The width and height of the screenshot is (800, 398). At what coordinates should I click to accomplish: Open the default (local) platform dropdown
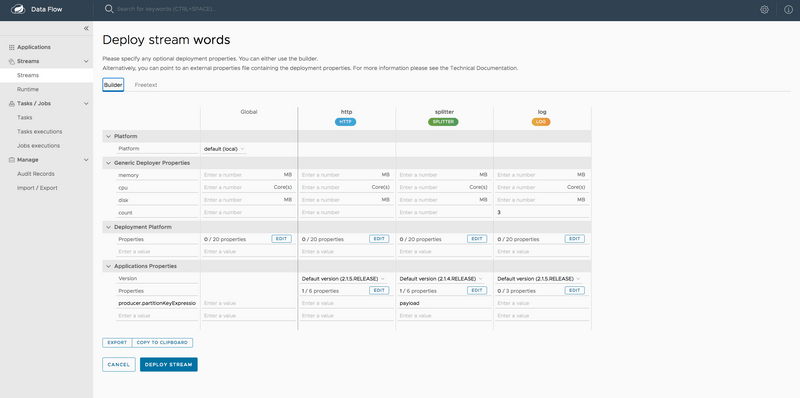coord(224,149)
